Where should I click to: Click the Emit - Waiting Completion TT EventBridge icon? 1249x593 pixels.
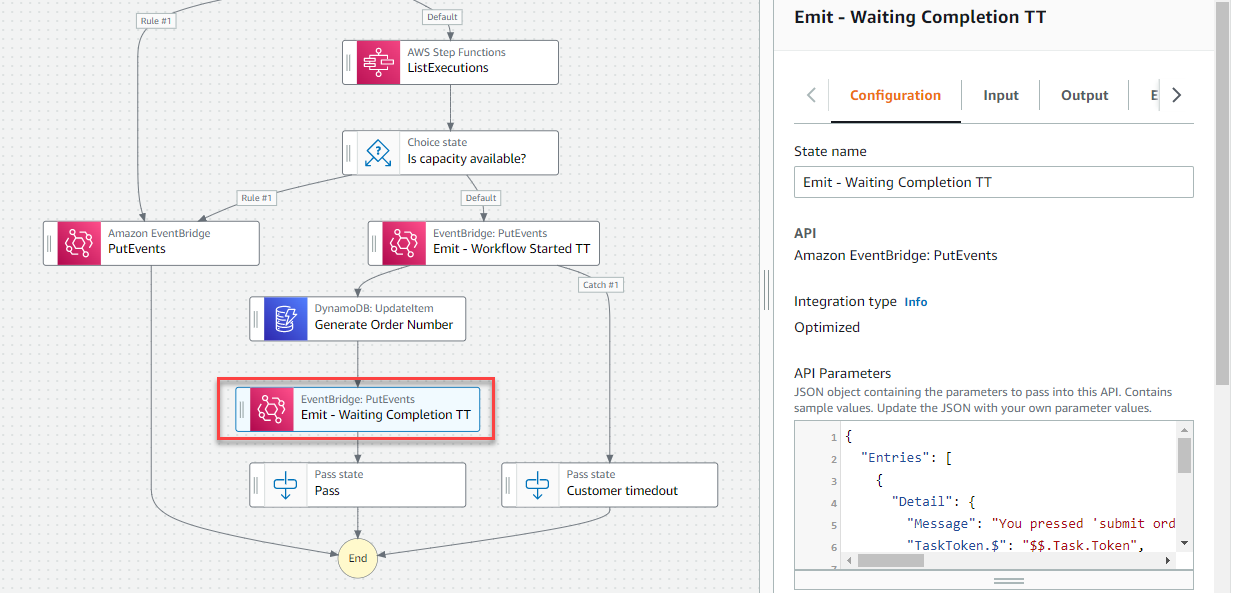click(x=271, y=408)
